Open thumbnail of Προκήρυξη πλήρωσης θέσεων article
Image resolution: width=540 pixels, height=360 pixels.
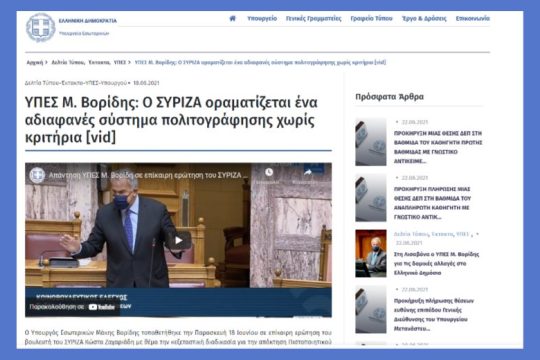click(371, 309)
